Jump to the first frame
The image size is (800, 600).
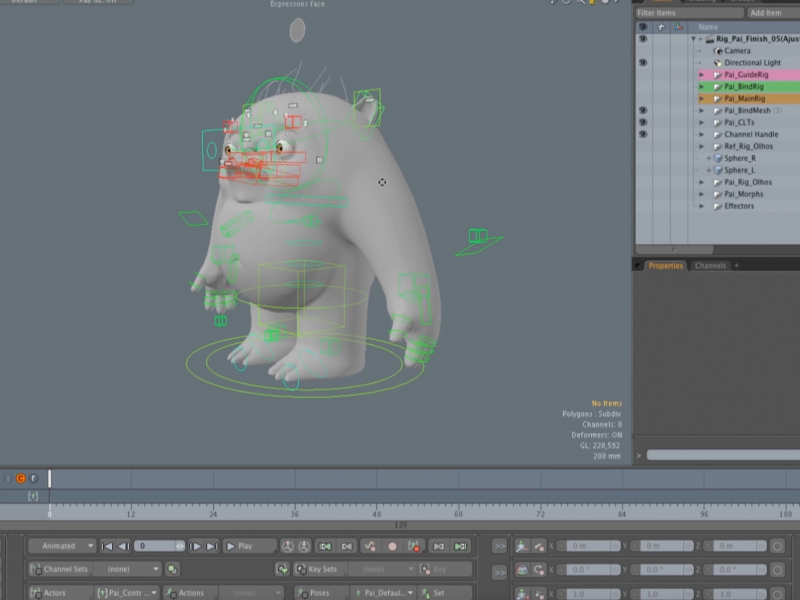107,546
